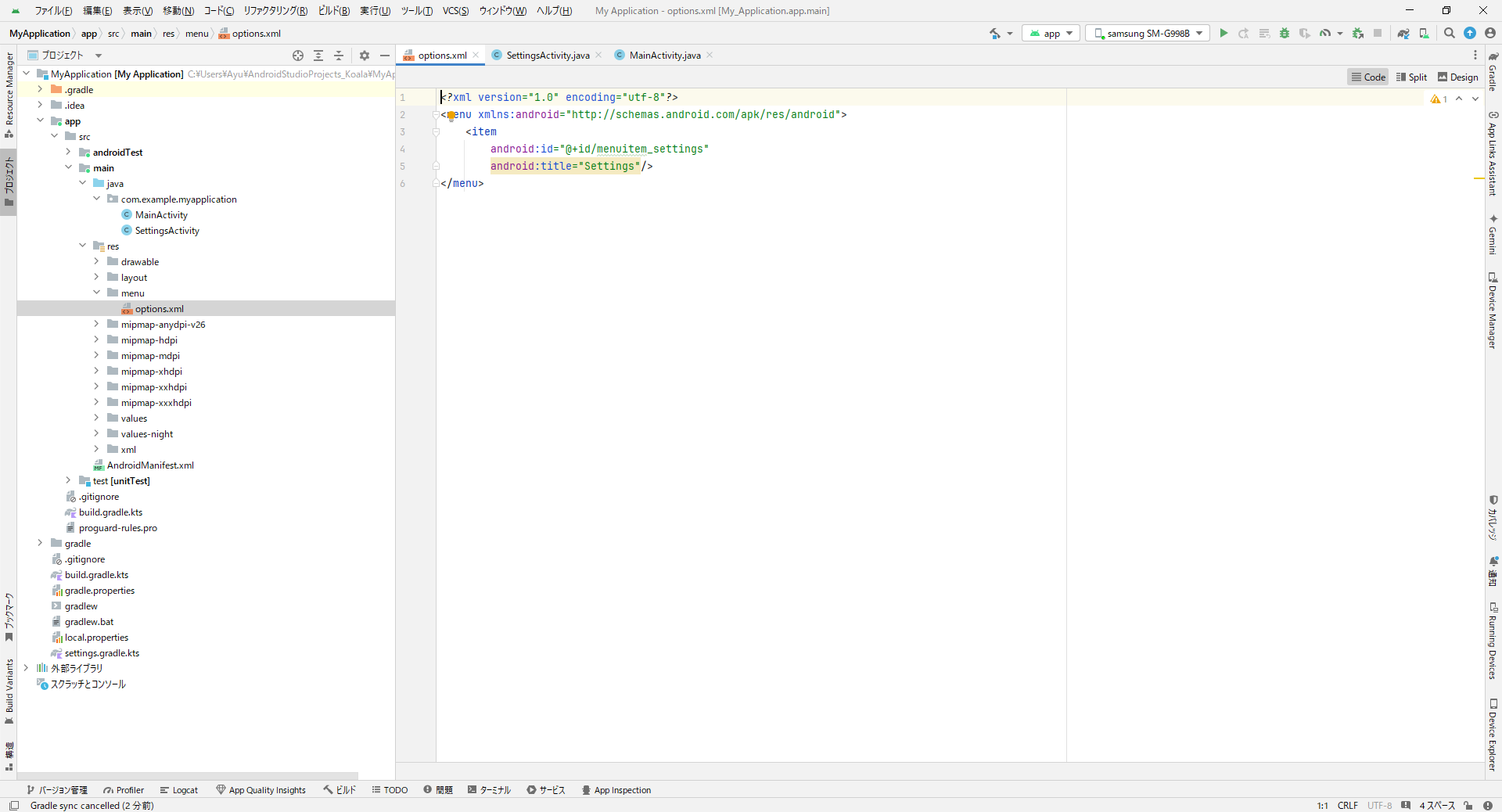The width and height of the screenshot is (1502, 812).
Task: Open the samsung SM-G998B device dropdown
Action: (1147, 34)
